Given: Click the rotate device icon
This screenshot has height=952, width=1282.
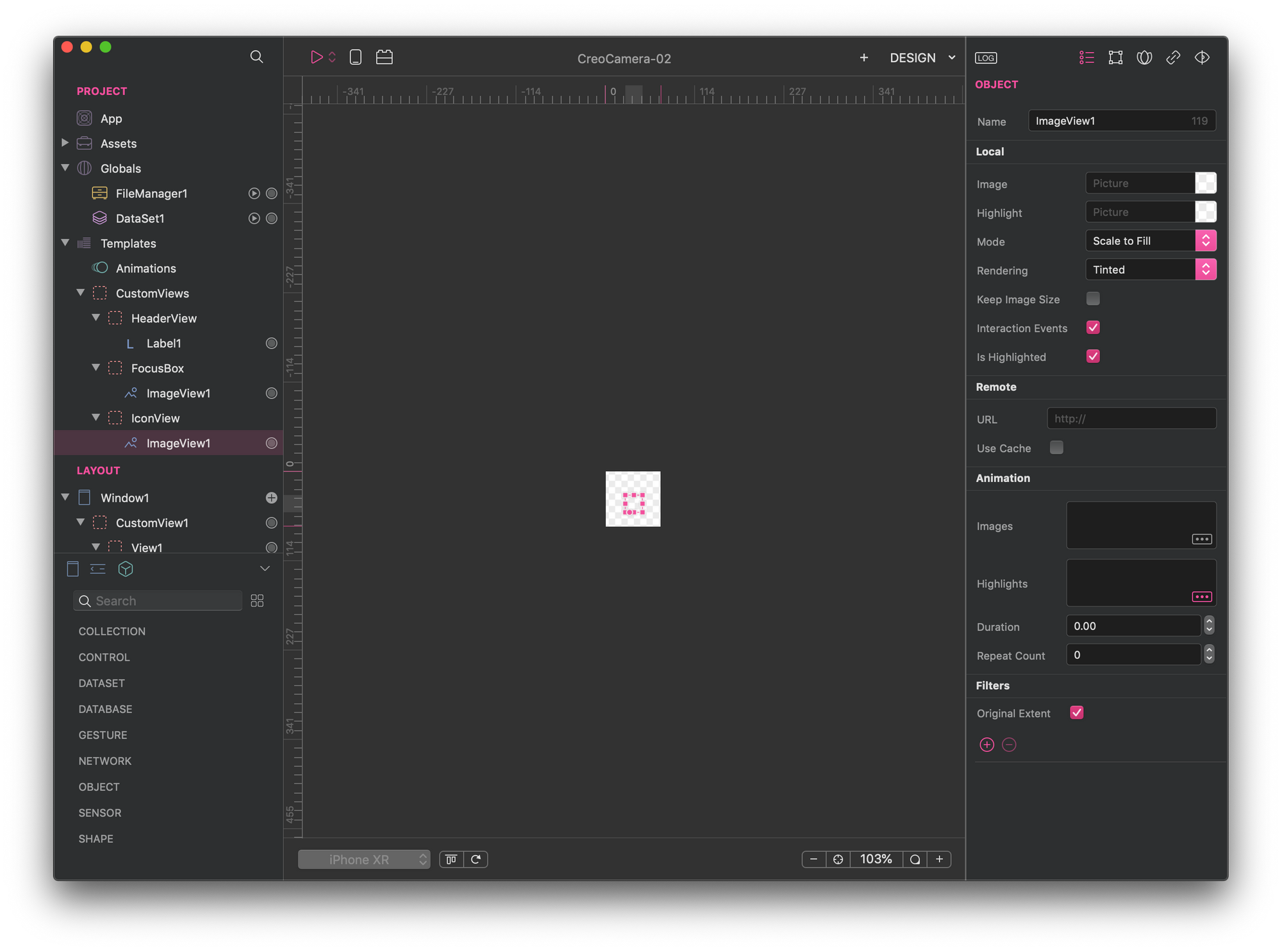Looking at the screenshot, I should 476,859.
